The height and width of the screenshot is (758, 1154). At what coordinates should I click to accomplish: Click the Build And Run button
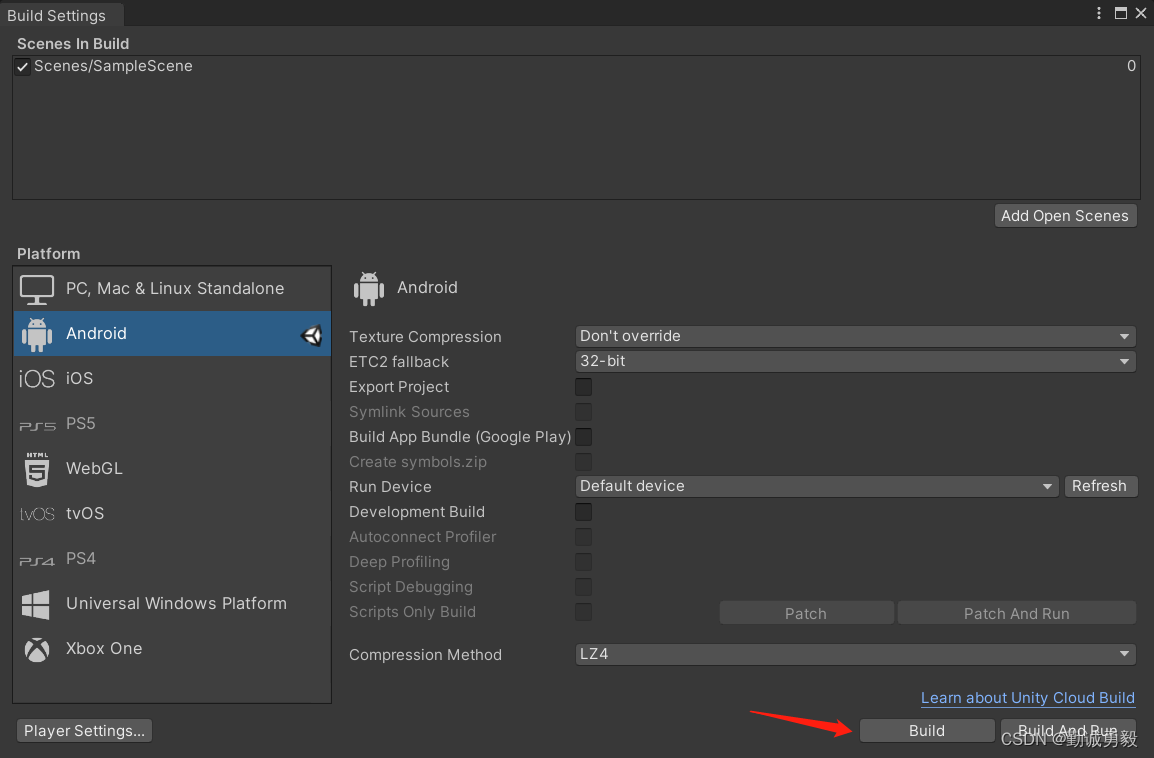point(1068,731)
